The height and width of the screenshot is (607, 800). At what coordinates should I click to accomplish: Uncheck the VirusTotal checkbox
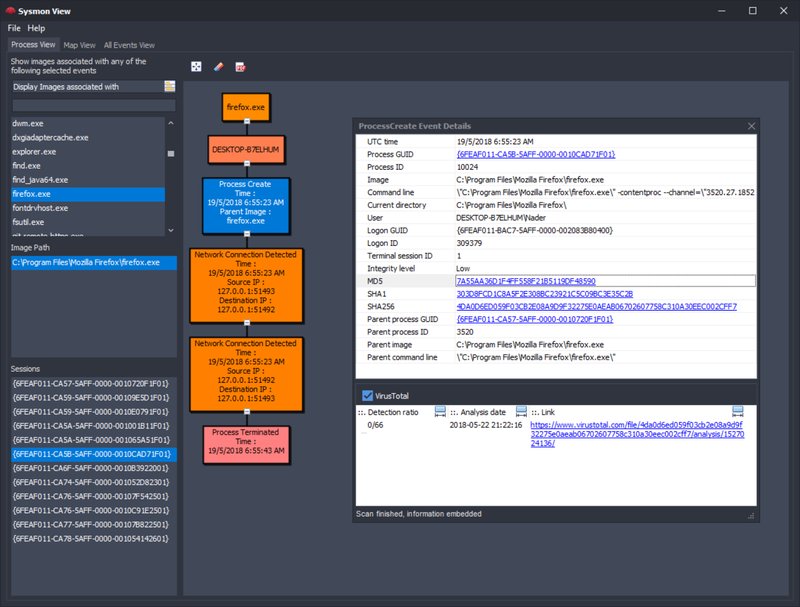(x=368, y=394)
